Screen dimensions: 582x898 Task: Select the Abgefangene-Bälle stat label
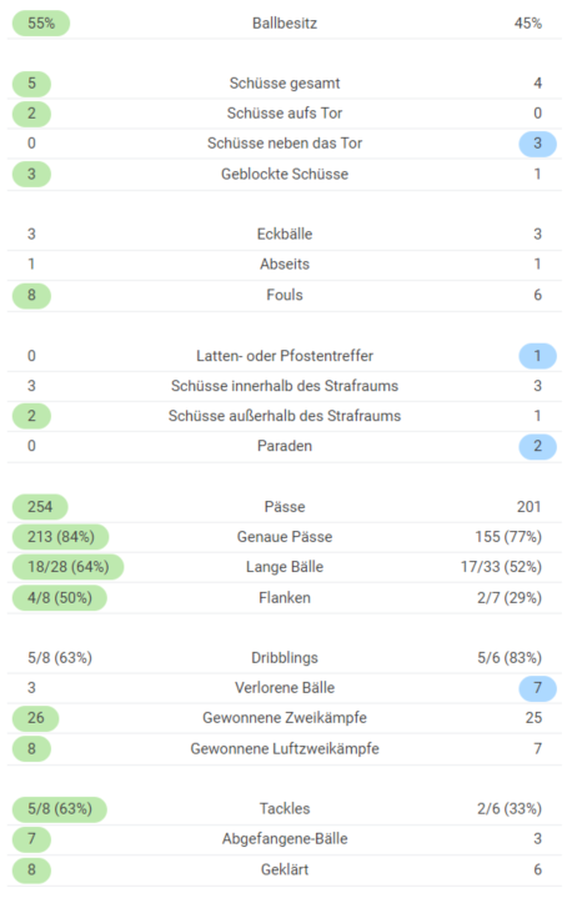pos(285,839)
